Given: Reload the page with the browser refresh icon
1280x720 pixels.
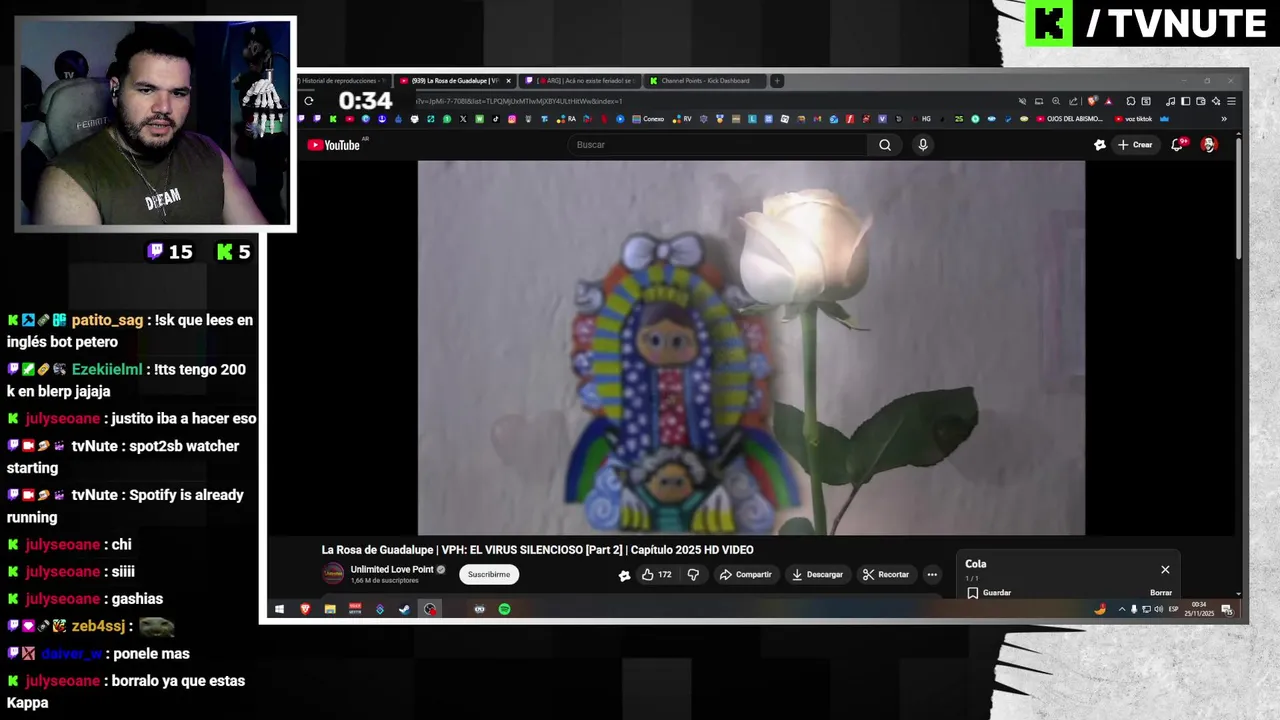Looking at the screenshot, I should tap(309, 101).
